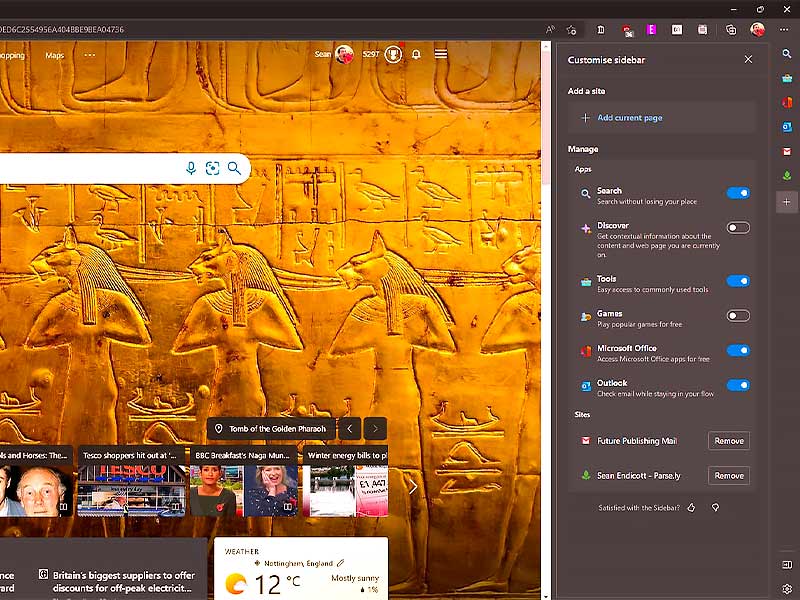
Task: Turn off the Search app toggle
Action: click(x=738, y=193)
